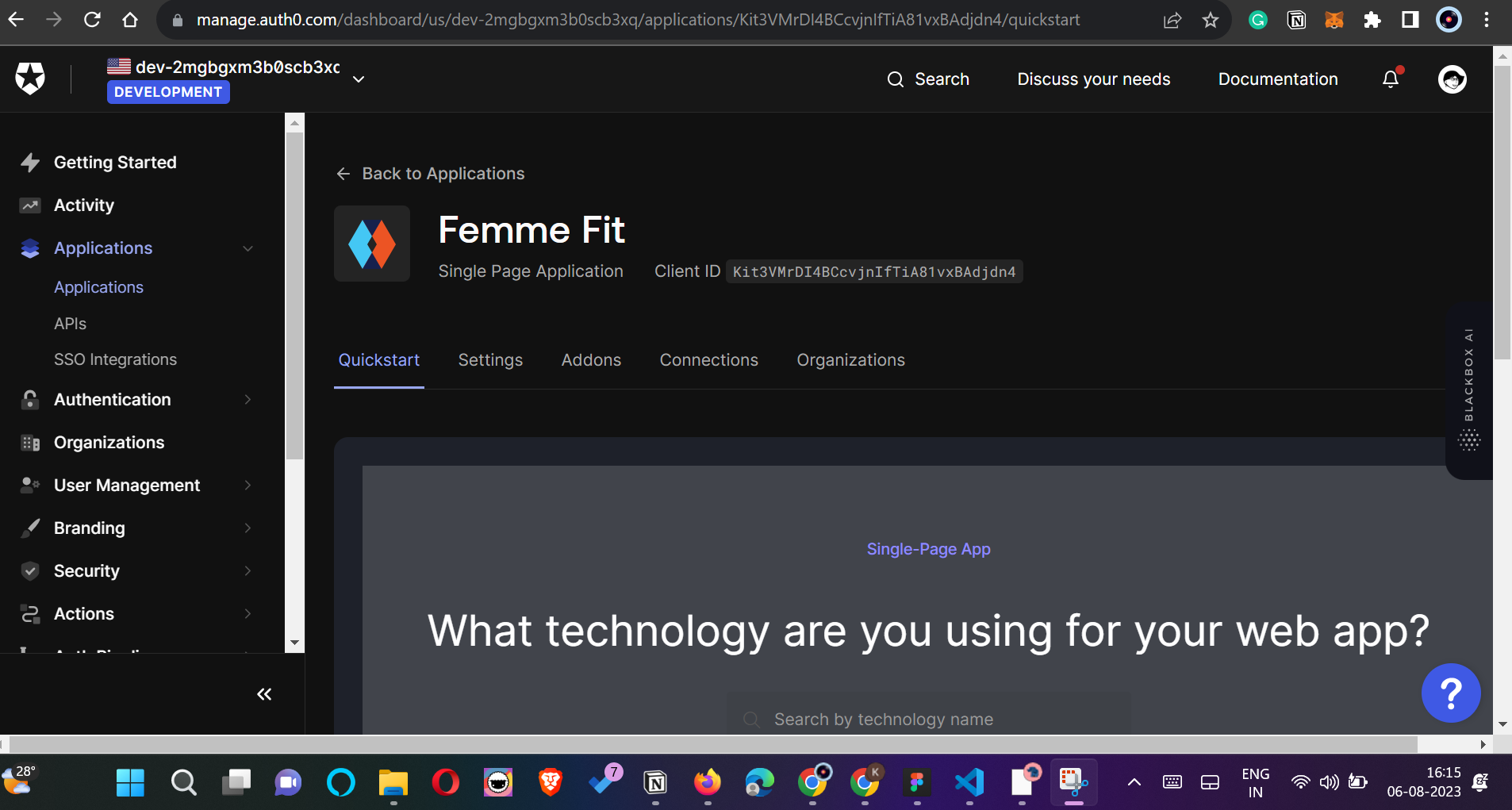Click the DEVELOPMENT environment badge

point(168,92)
